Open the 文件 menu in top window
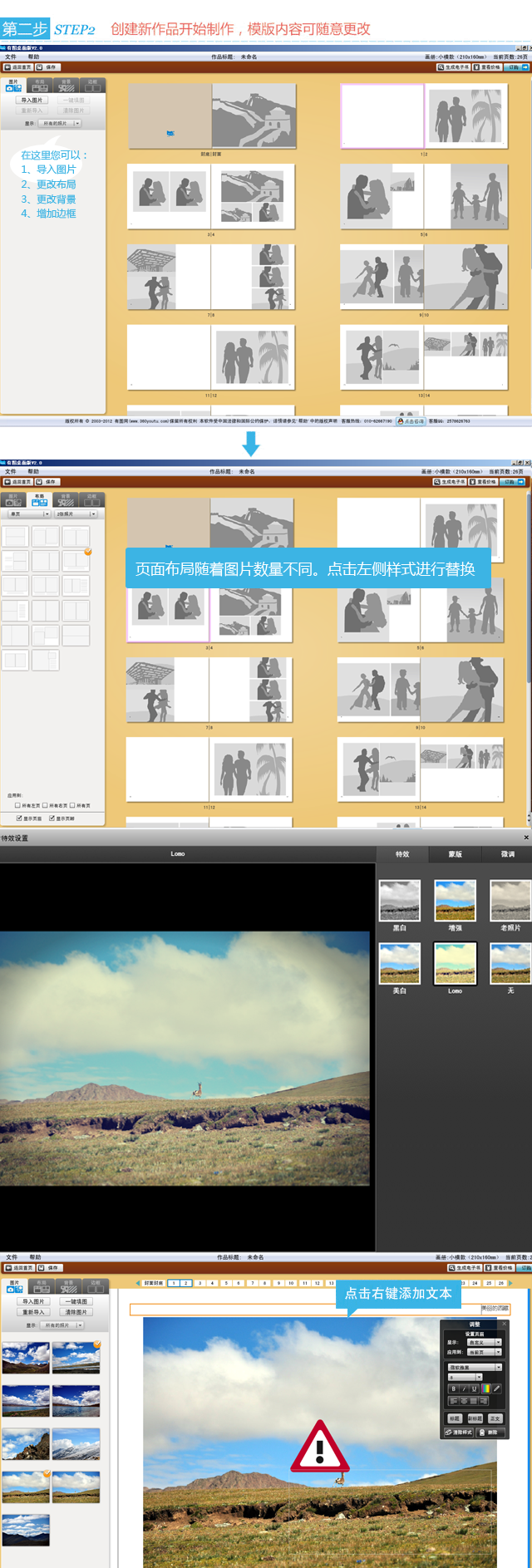The image size is (532, 1568). point(11,57)
